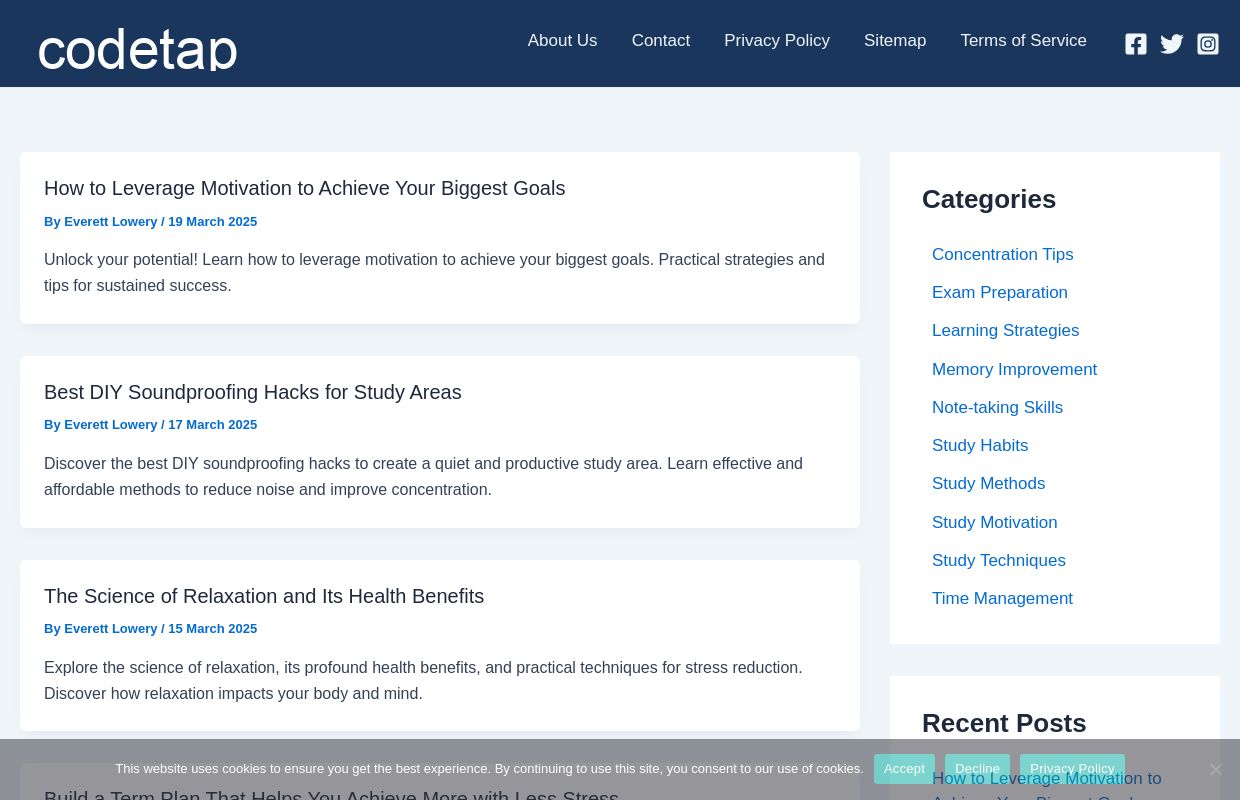The width and height of the screenshot is (1240, 800).
Task: Go to the Contact page
Action: click(661, 41)
